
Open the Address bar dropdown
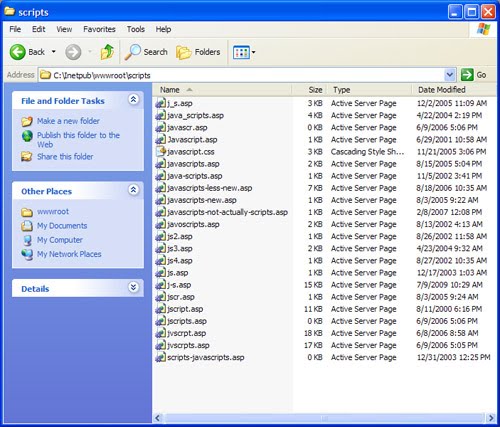450,75
